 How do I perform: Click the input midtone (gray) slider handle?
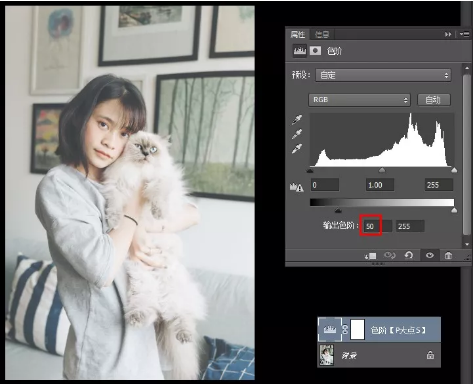tap(382, 171)
